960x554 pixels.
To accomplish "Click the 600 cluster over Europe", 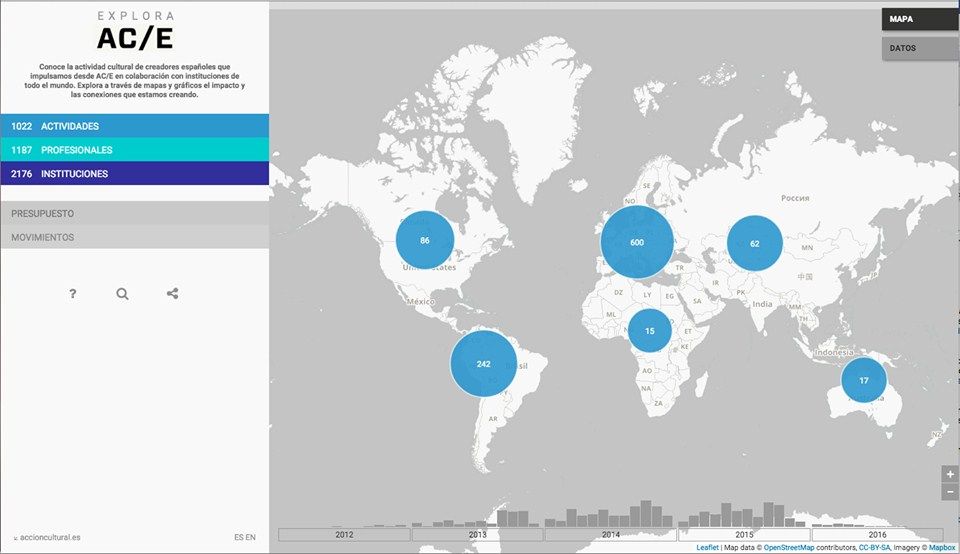I will pyautogui.click(x=637, y=242).
